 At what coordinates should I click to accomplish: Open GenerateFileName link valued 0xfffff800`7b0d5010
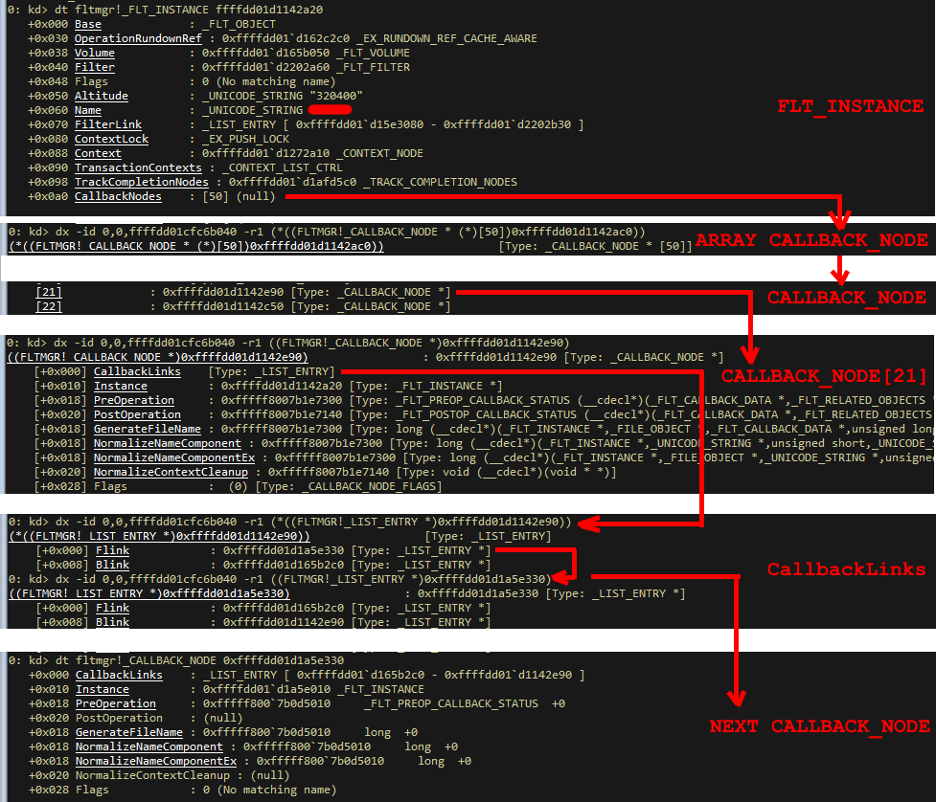(129, 732)
